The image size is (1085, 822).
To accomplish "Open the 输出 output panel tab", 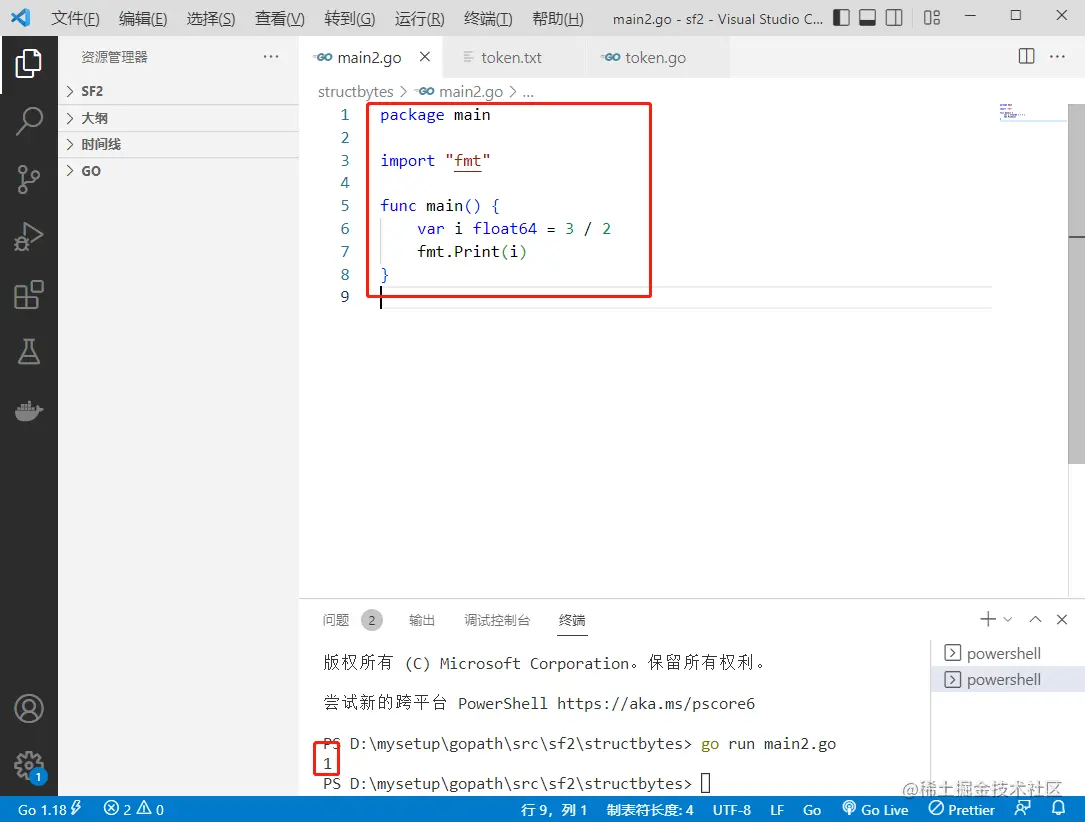I will [x=421, y=620].
